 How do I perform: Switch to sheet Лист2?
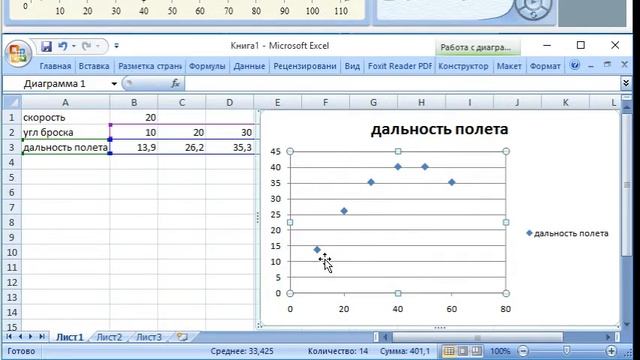click(x=109, y=337)
